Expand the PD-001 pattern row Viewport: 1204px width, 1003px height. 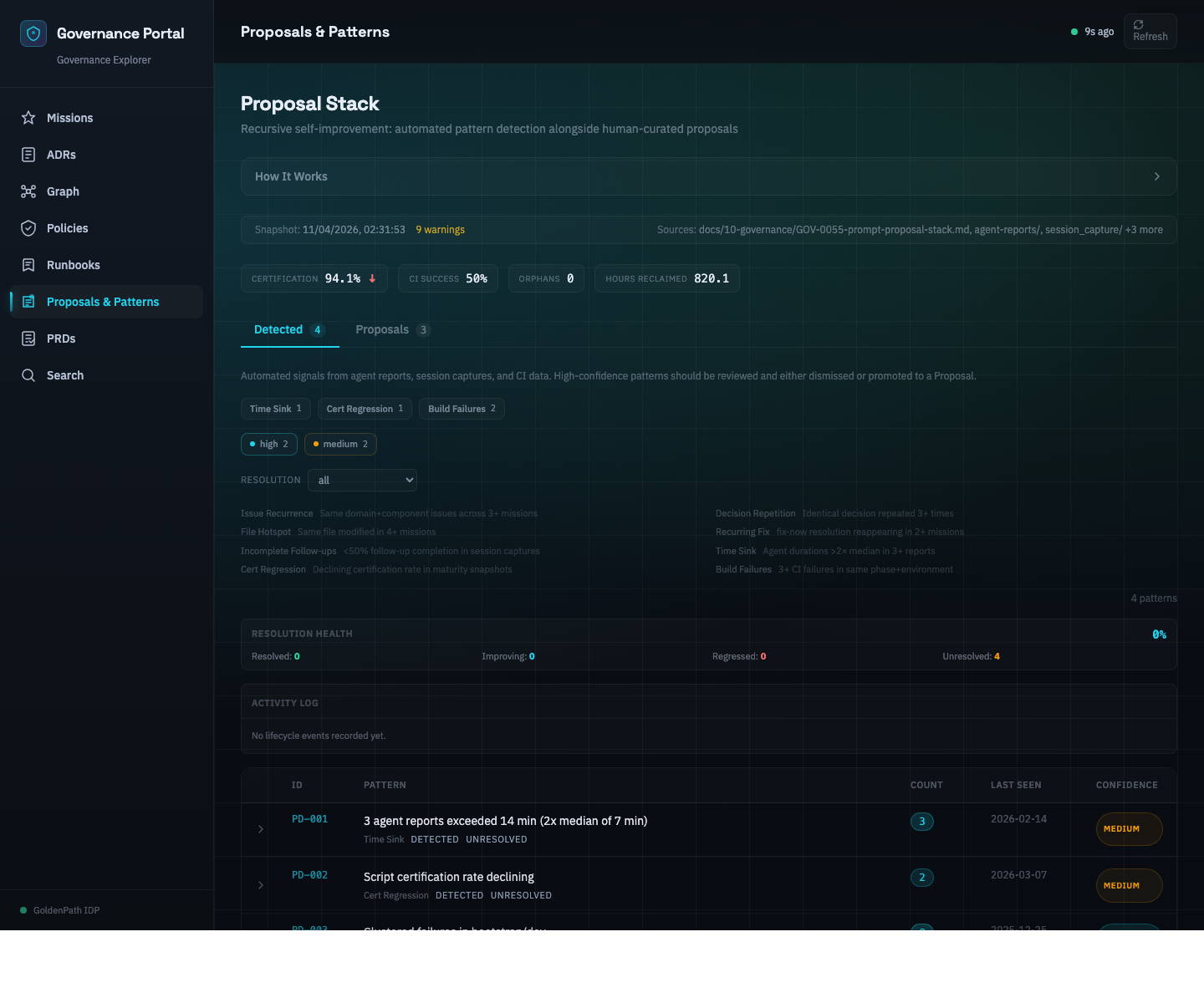click(260, 829)
